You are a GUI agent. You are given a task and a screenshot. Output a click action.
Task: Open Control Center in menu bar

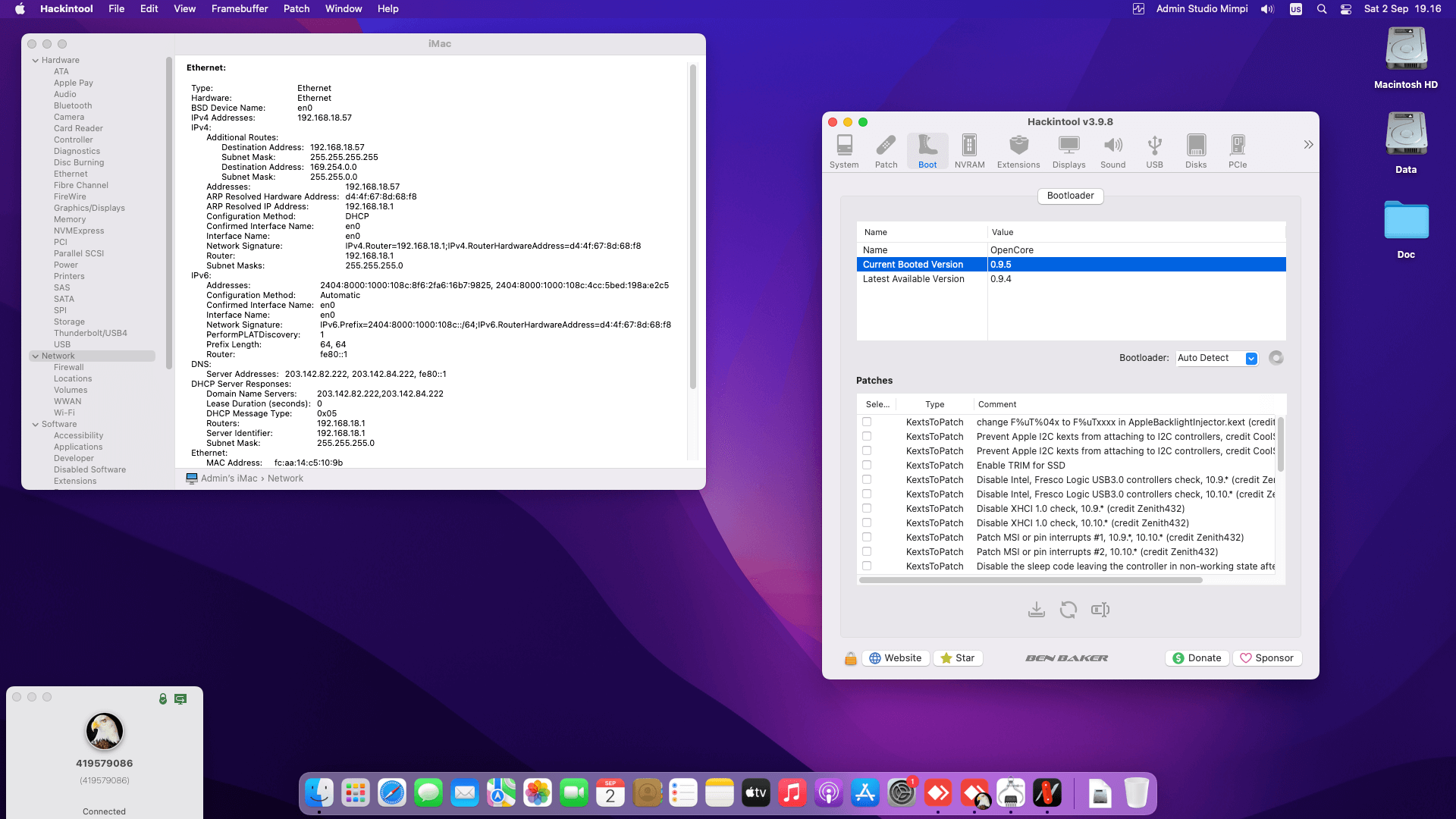click(x=1346, y=9)
